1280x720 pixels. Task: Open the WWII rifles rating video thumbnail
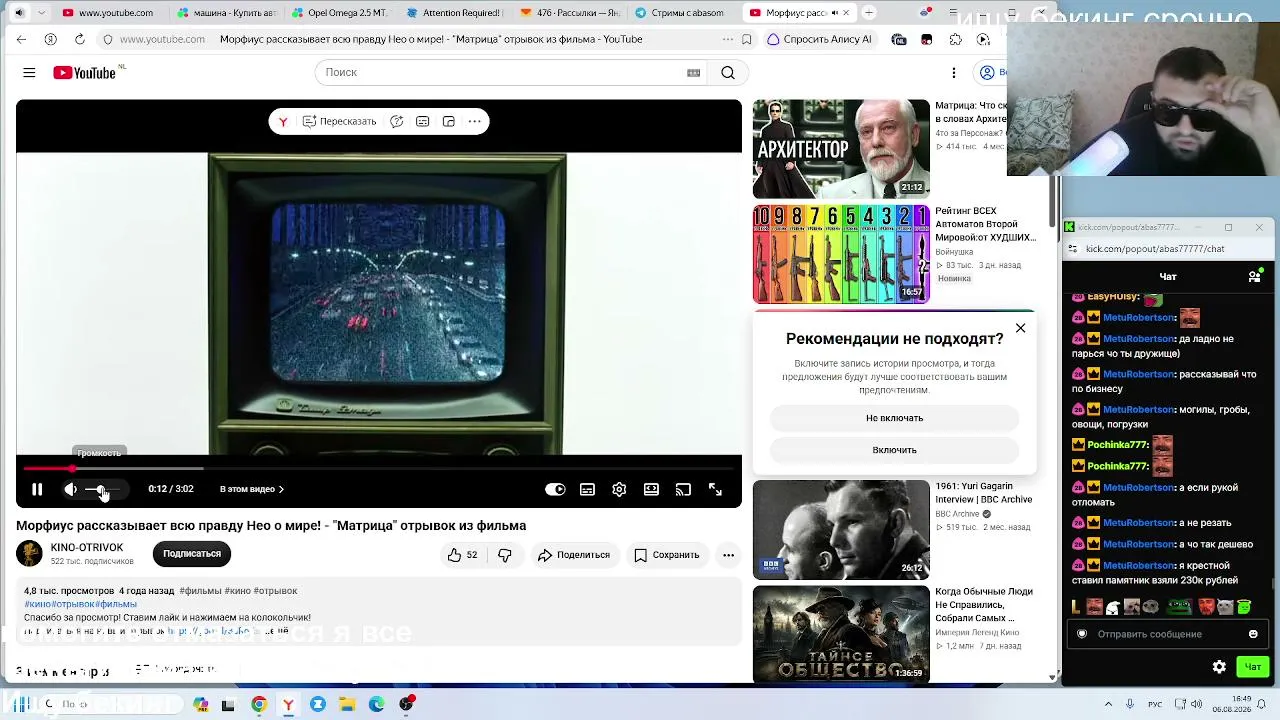[x=841, y=254]
